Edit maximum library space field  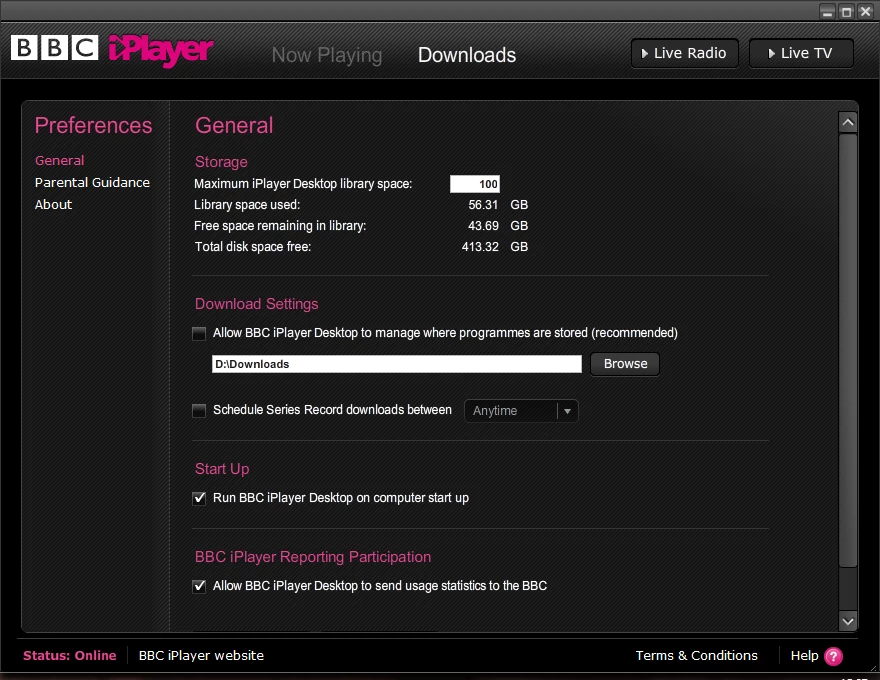coord(475,184)
